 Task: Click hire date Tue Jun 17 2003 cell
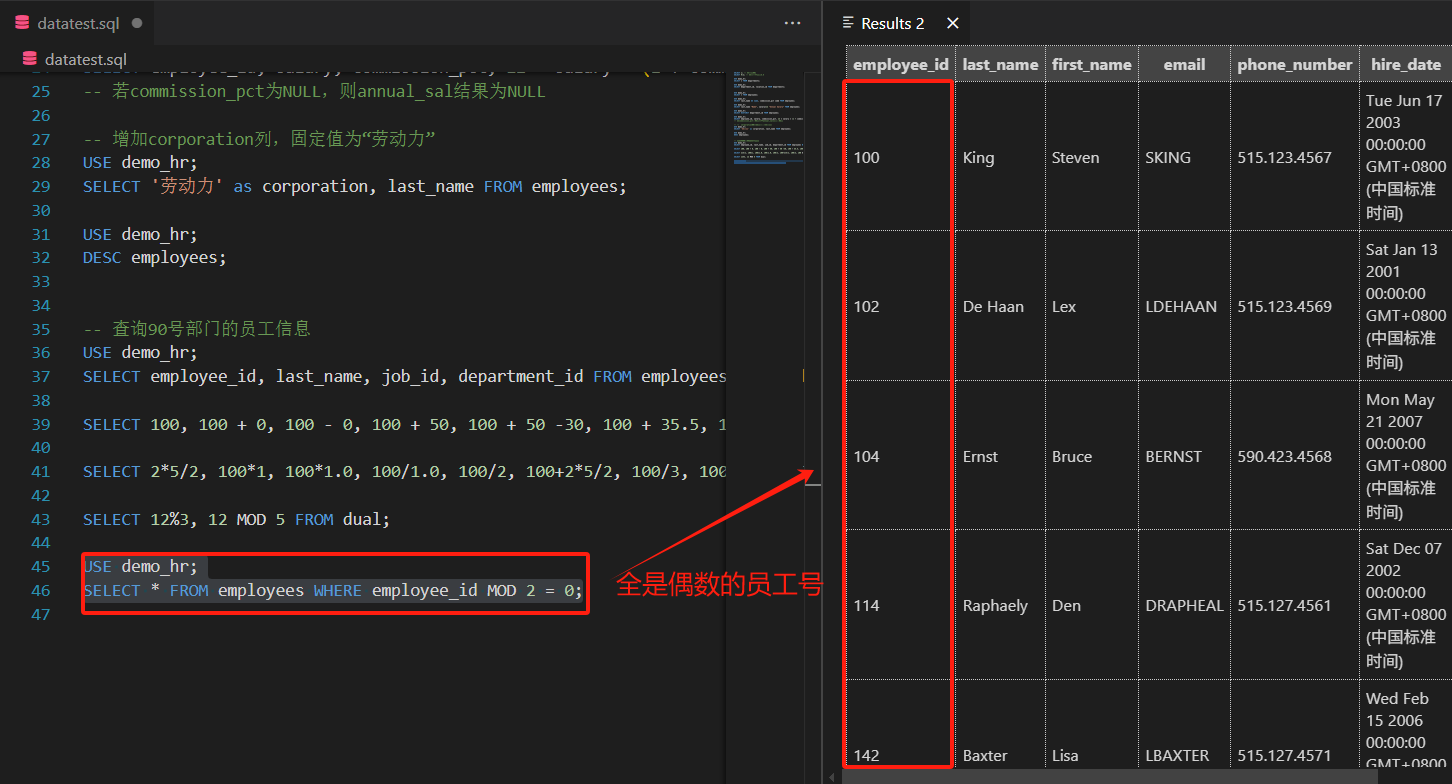(x=1406, y=157)
